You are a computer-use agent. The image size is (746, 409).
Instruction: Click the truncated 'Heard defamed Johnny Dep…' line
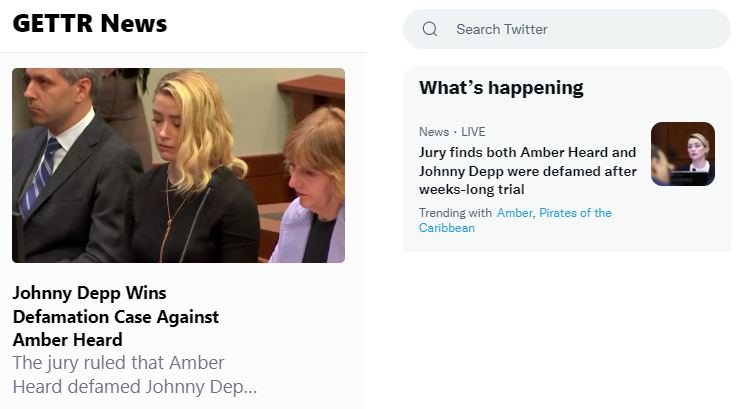(134, 387)
